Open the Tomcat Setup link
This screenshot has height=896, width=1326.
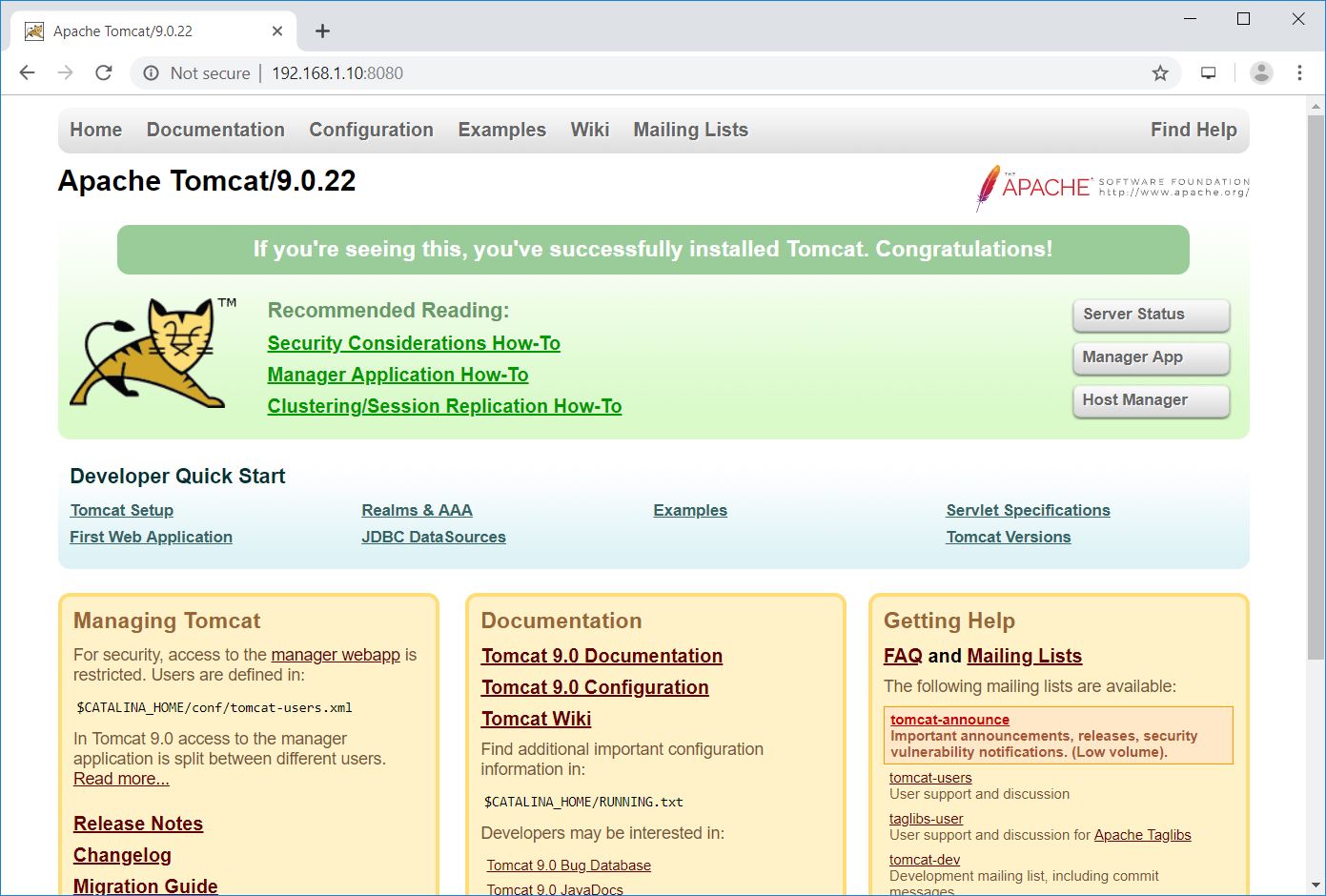(121, 510)
